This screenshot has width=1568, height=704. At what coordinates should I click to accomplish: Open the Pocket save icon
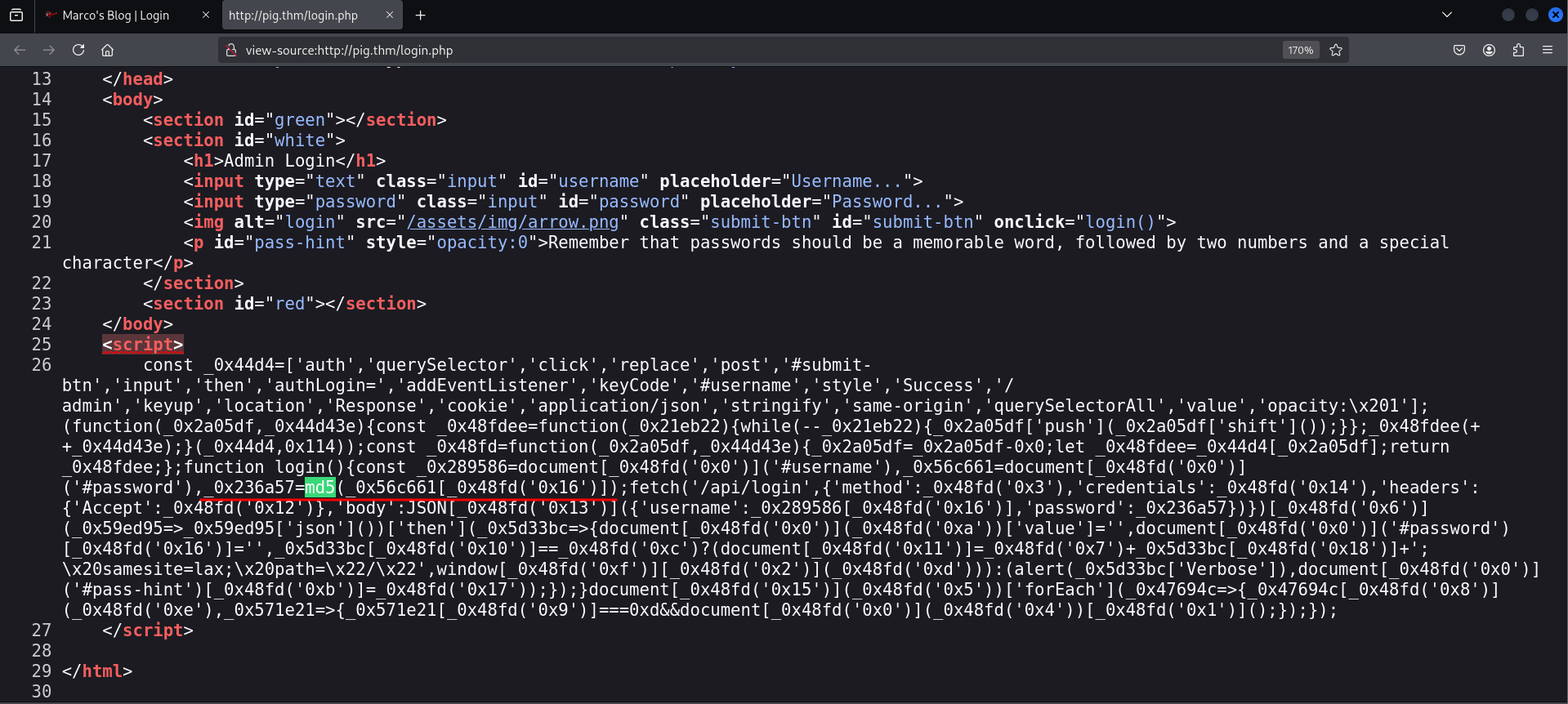(1459, 50)
